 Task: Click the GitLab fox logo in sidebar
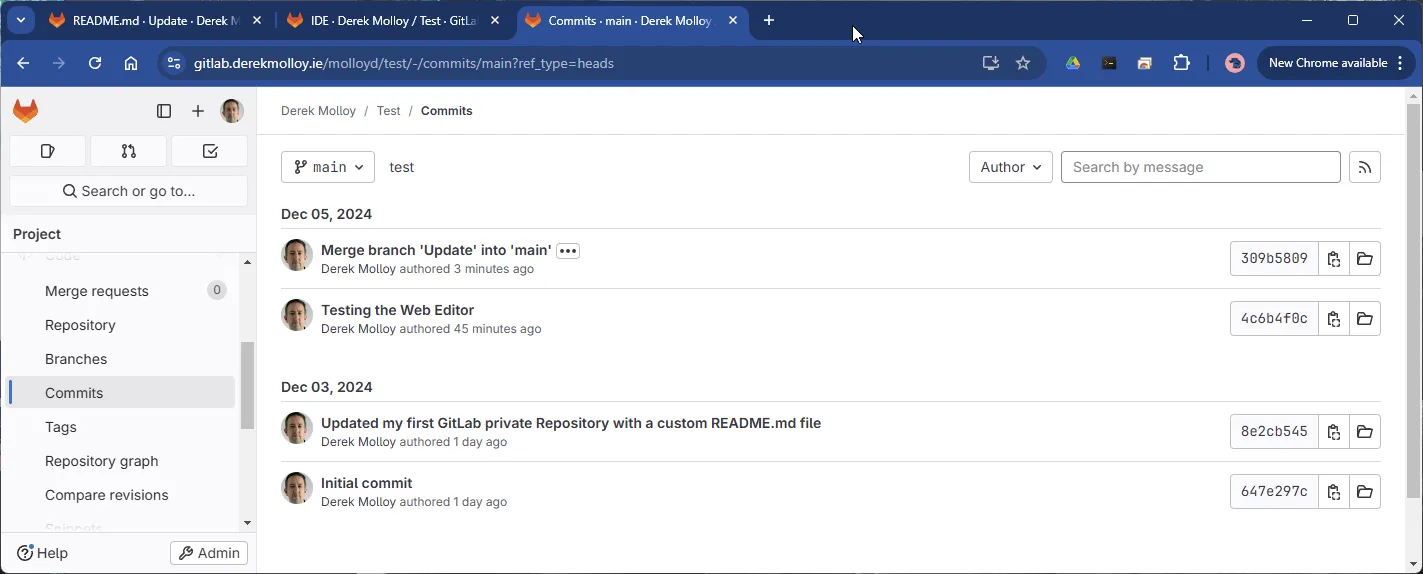(26, 111)
